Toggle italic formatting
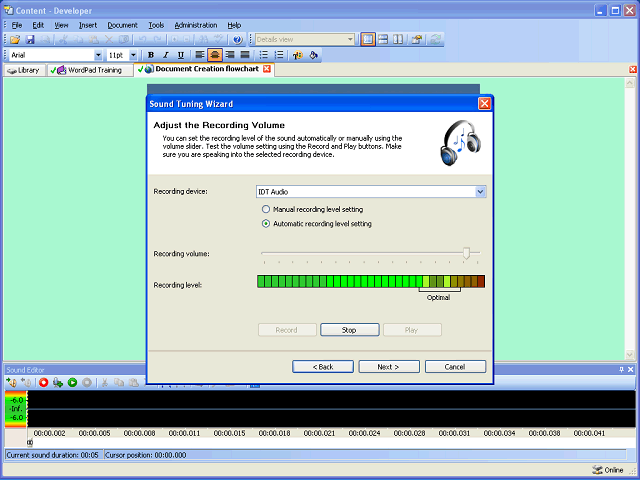640x480 pixels. point(166,55)
